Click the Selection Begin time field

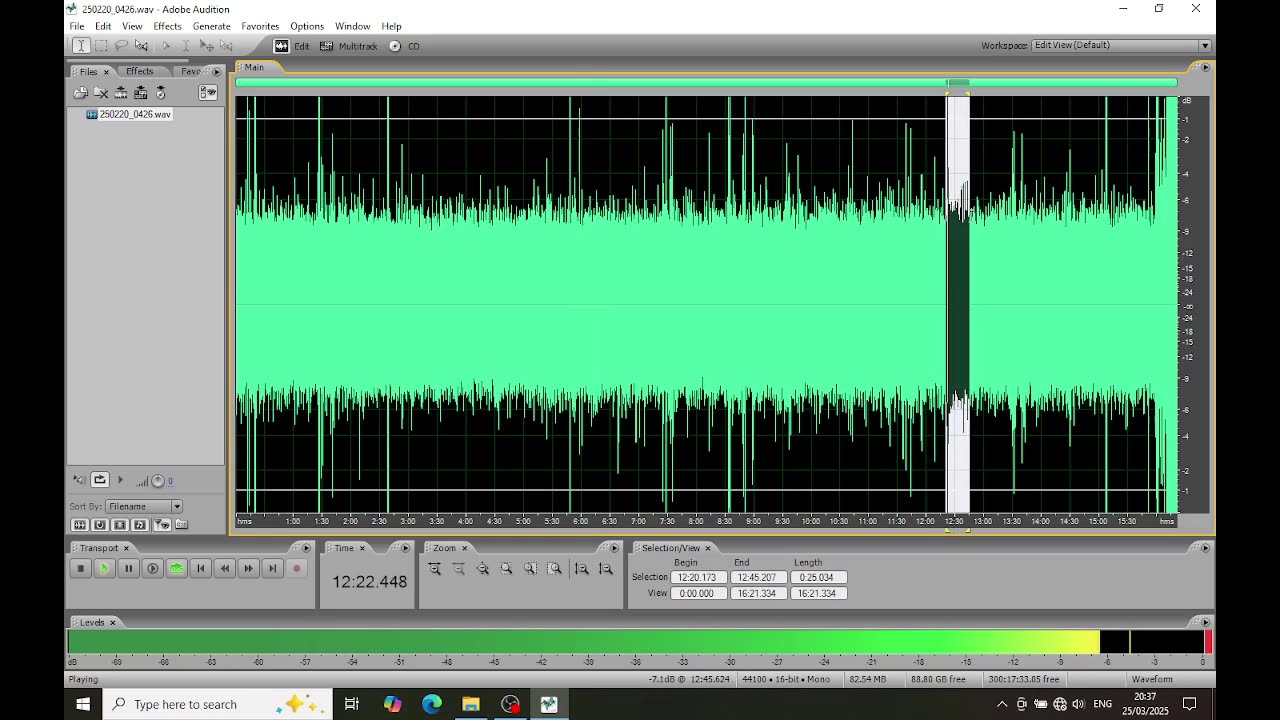coord(697,577)
